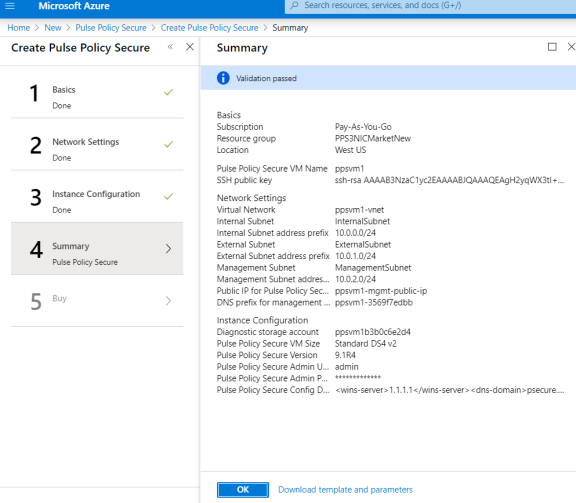Select the West US location value

pyautogui.click(x=350, y=150)
